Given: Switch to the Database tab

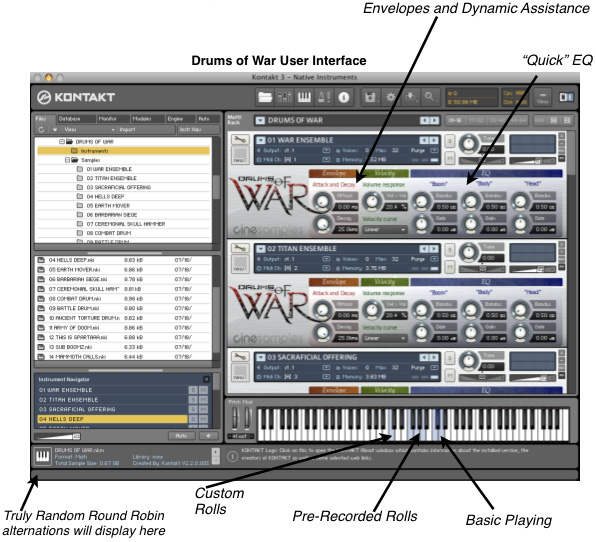Looking at the screenshot, I should (76, 119).
